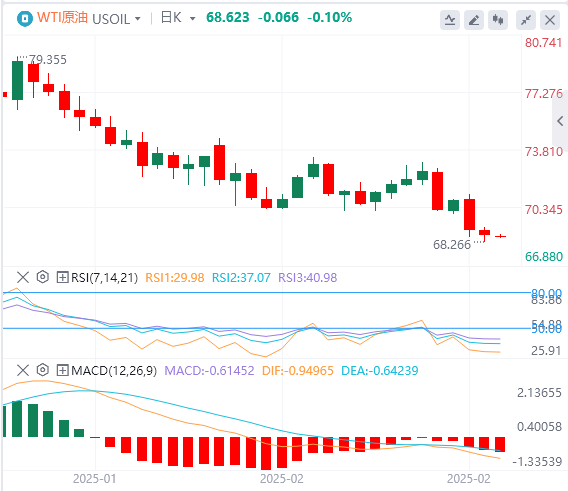Viewport: 568px width, 491px height.
Task: Open MACD indicator settings gear
Action: [43, 370]
